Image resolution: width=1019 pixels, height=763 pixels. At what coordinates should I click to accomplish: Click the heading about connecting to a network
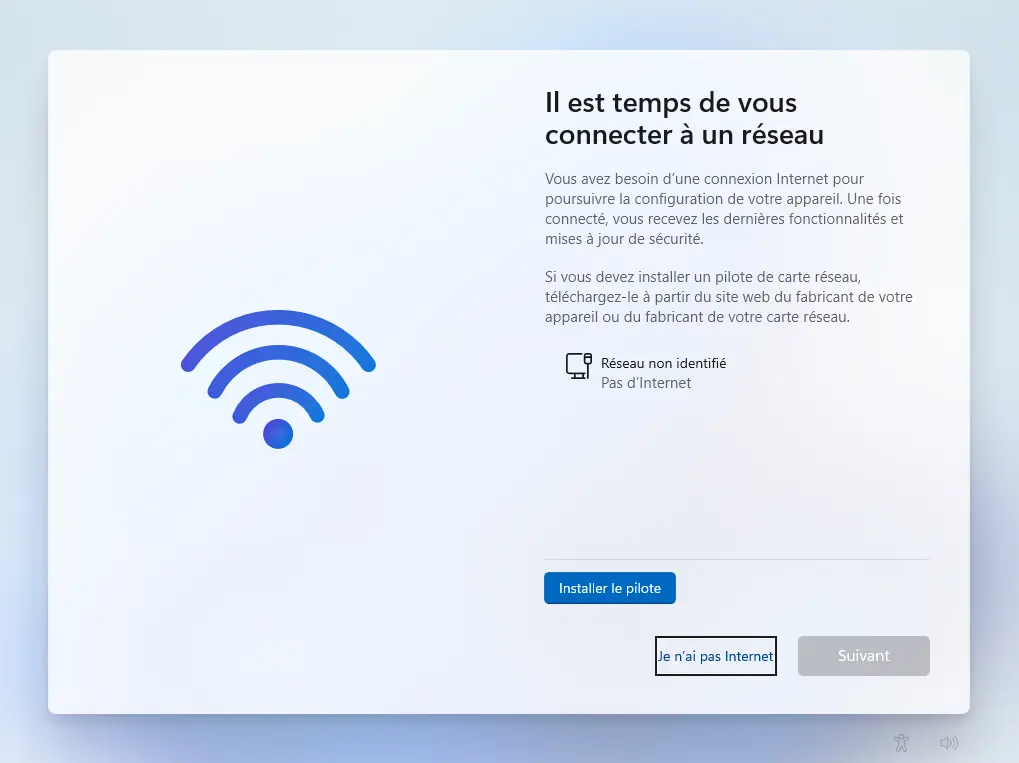[684, 119]
